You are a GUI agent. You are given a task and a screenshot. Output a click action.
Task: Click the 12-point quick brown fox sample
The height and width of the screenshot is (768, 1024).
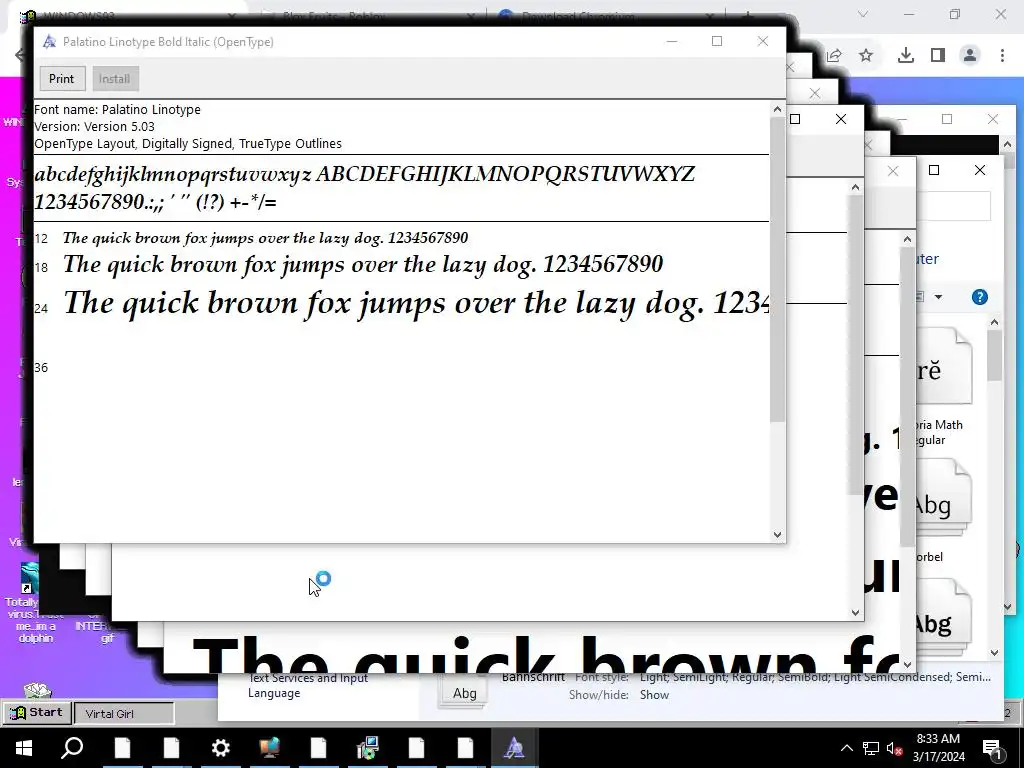tap(265, 238)
